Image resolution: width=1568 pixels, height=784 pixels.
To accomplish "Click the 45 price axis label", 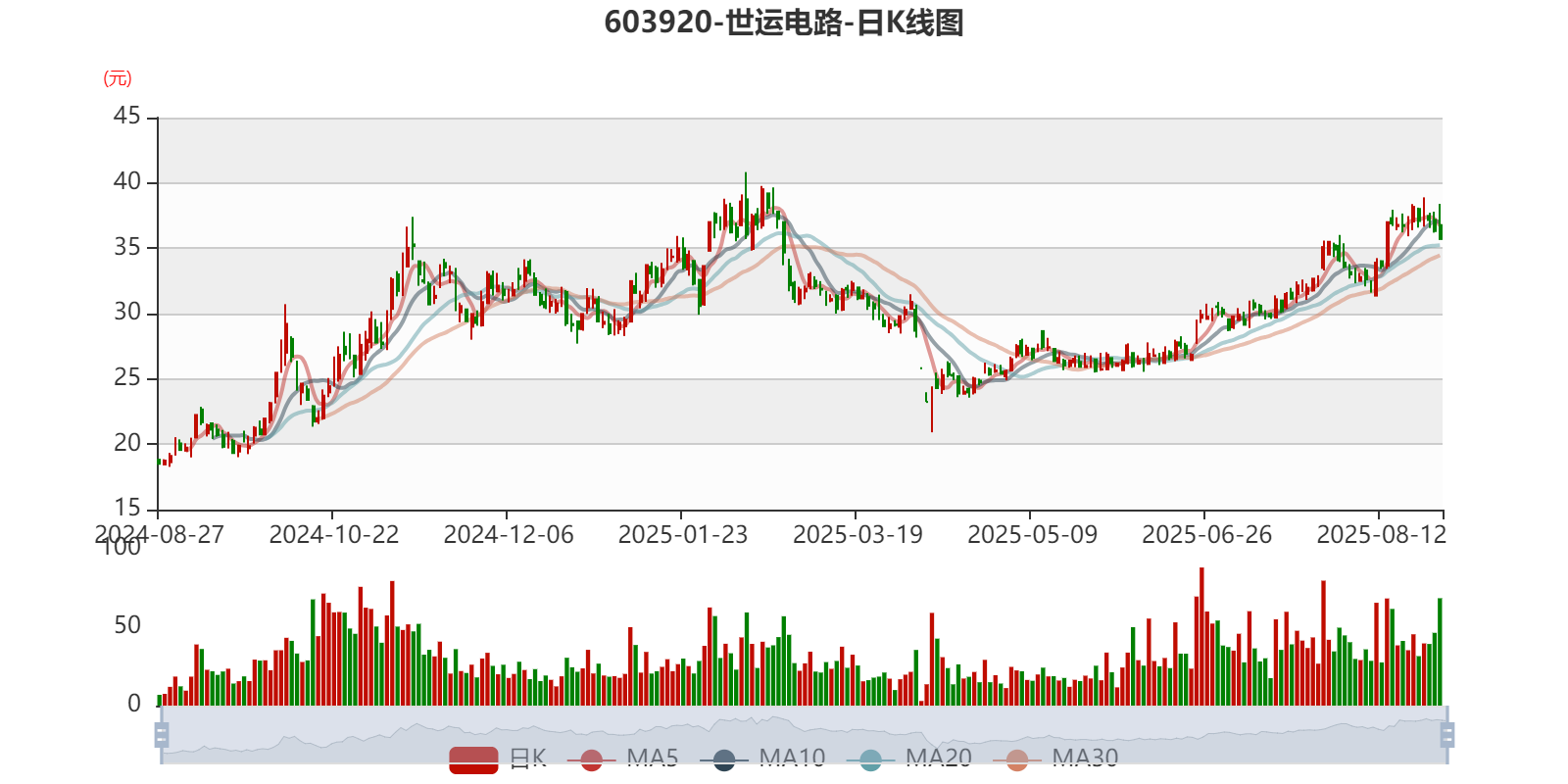I will point(127,117).
